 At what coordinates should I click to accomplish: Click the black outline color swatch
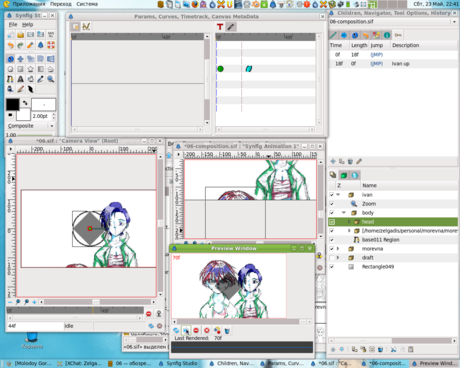13,104
